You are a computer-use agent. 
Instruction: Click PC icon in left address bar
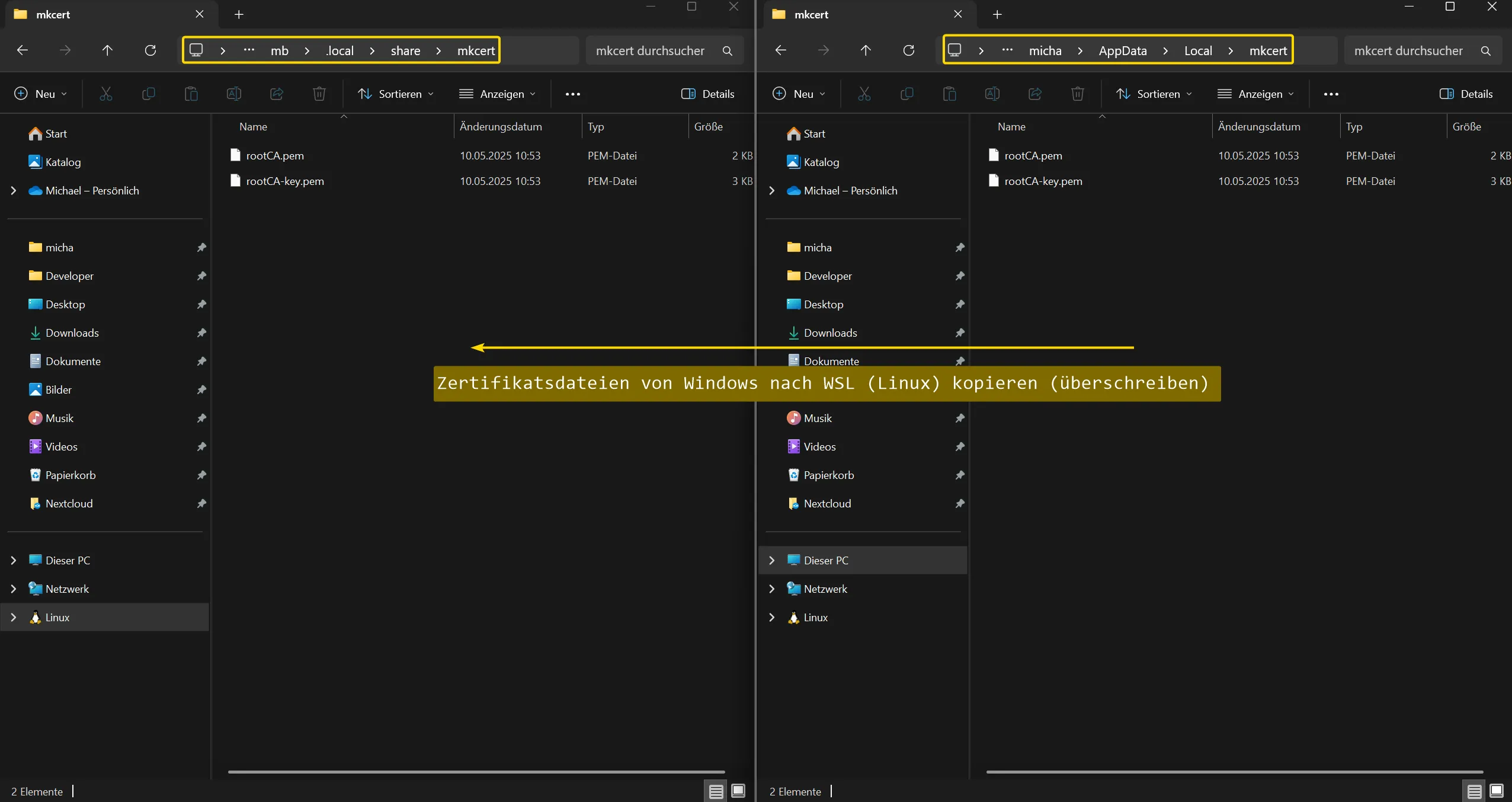(196, 50)
